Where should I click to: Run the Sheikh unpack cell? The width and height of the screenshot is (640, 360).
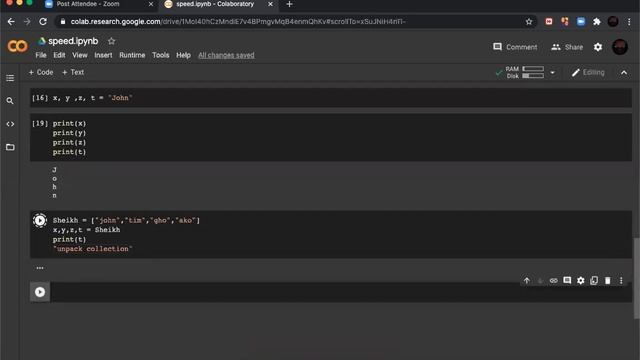(x=40, y=220)
